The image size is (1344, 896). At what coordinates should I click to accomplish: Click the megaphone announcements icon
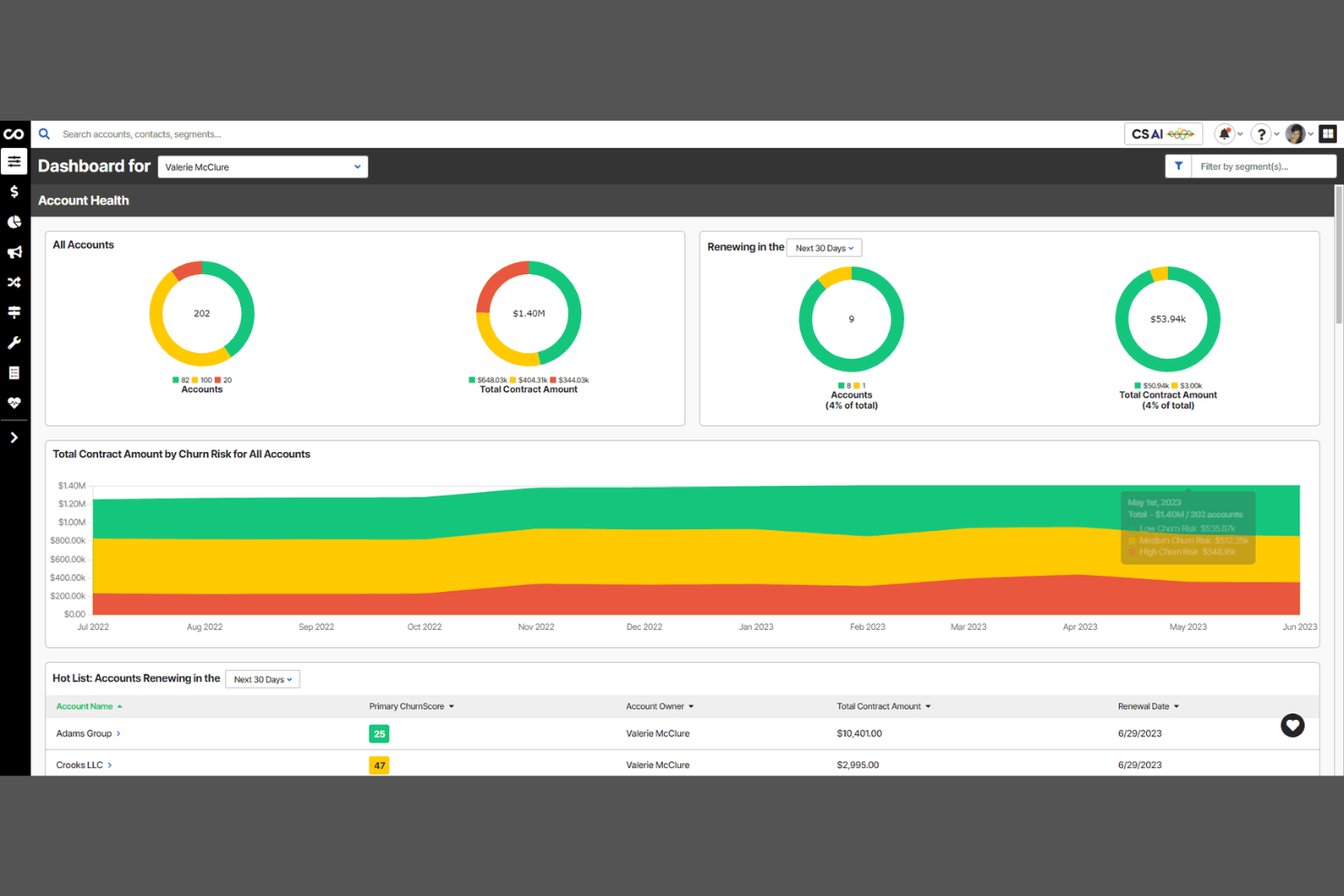14,252
